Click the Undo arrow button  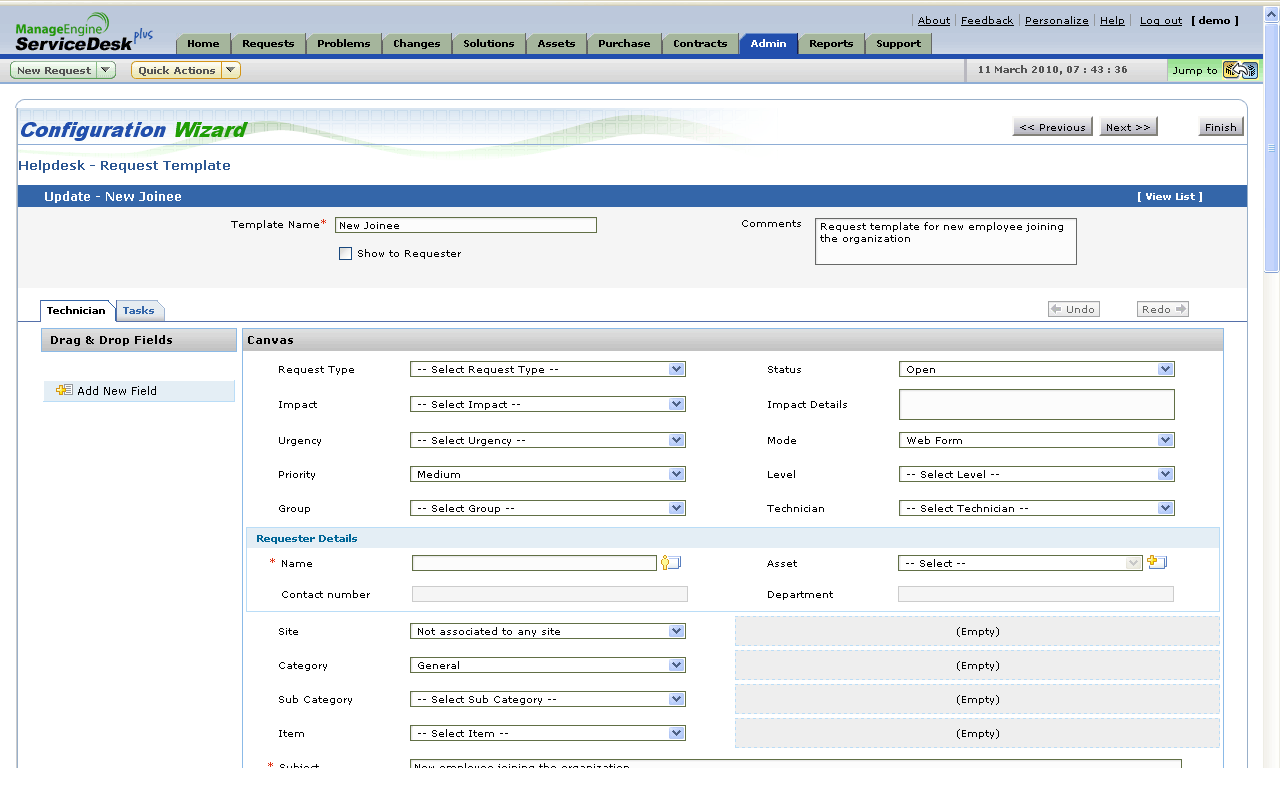click(x=1073, y=309)
